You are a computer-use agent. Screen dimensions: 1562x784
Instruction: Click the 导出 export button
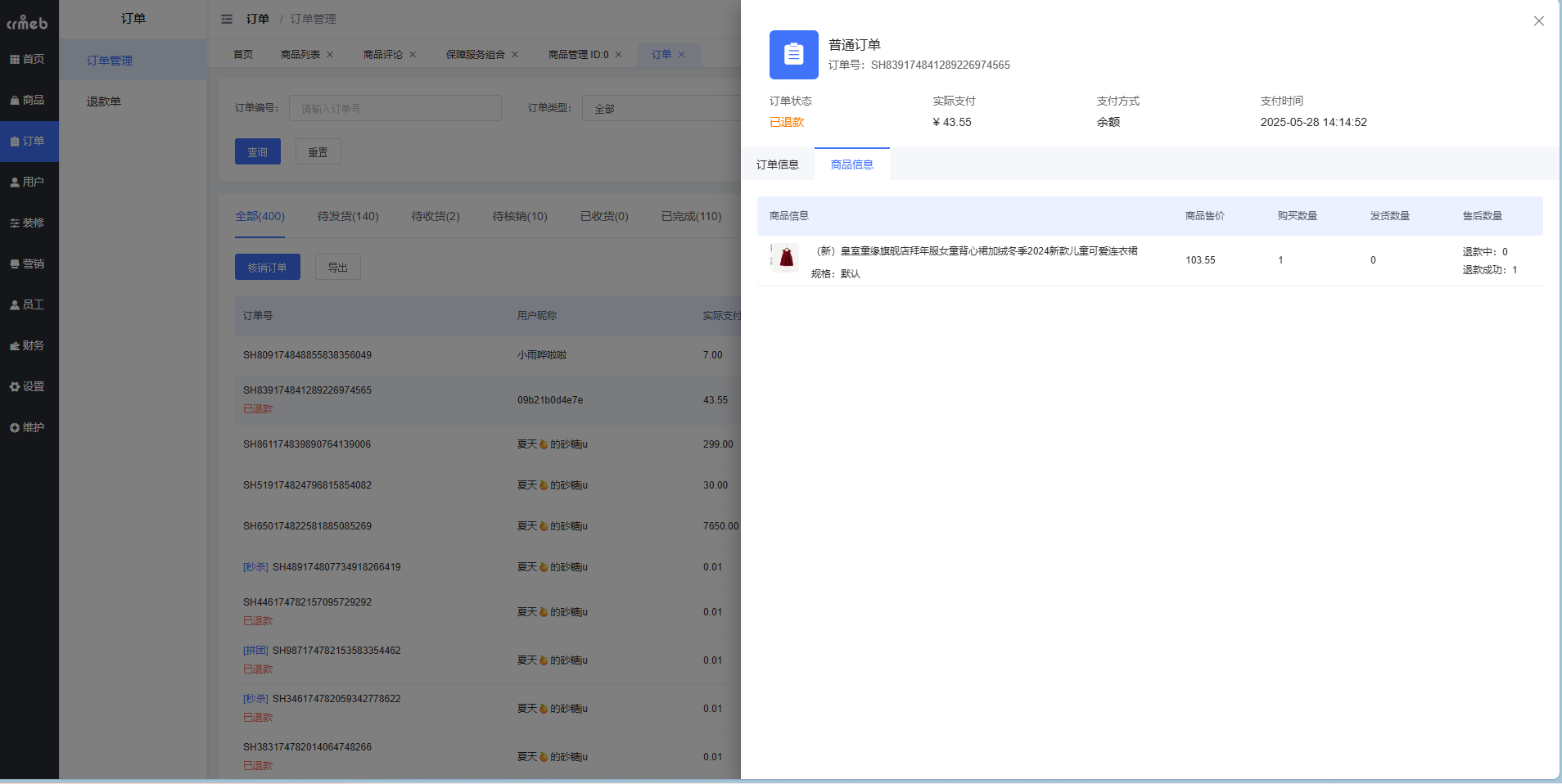(x=337, y=266)
